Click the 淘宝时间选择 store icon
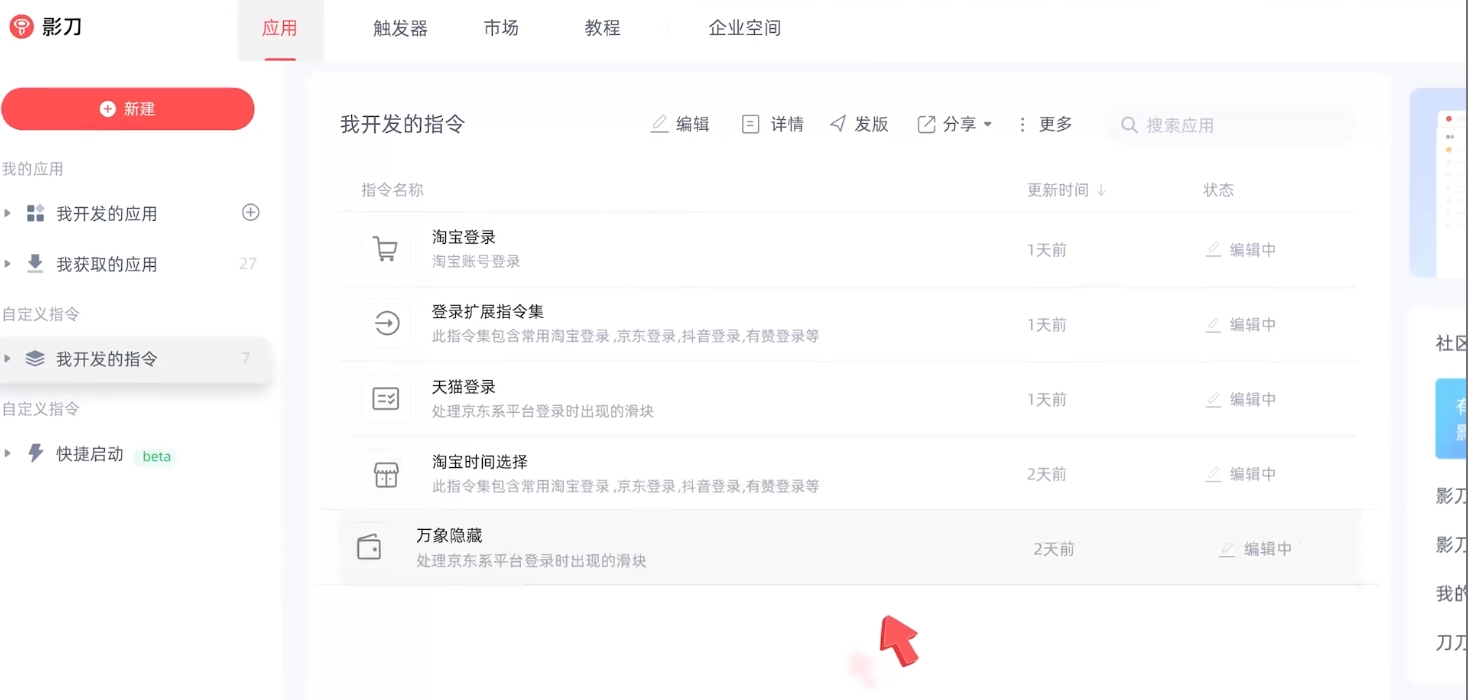Image resolution: width=1468 pixels, height=700 pixels. (x=386, y=474)
